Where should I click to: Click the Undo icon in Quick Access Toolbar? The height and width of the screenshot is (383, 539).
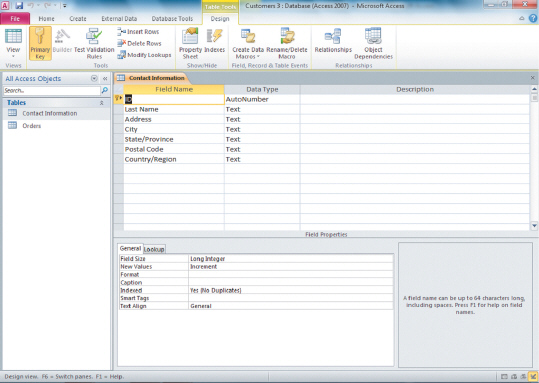click(x=31, y=6)
